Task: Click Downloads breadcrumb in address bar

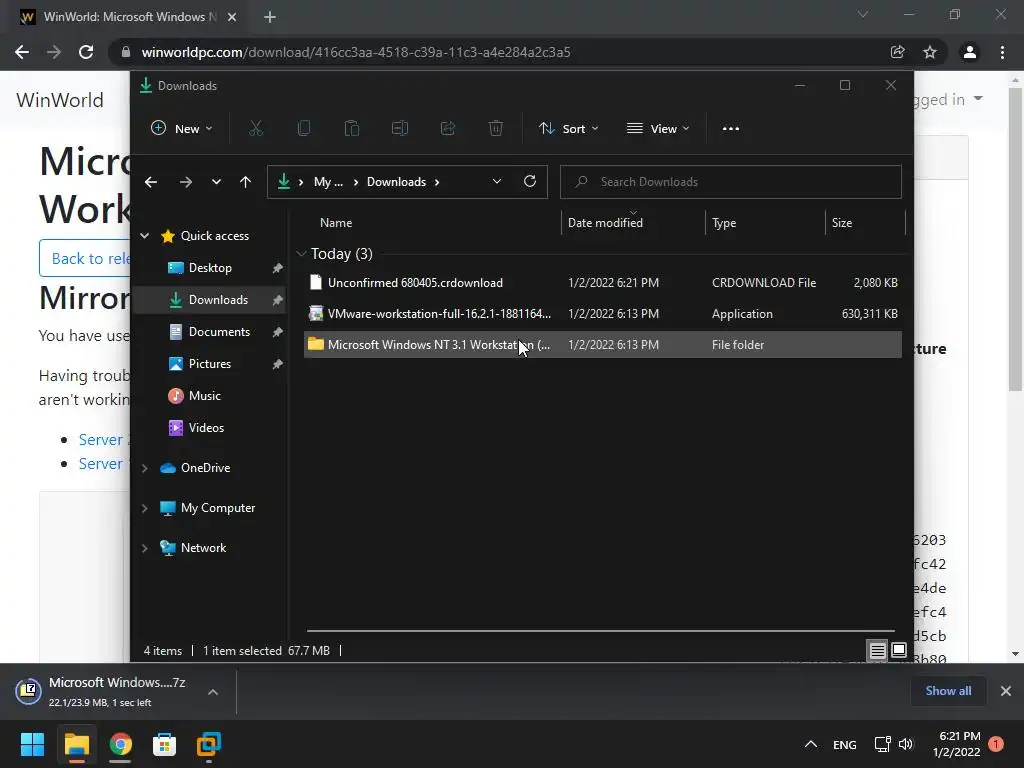Action: point(396,182)
